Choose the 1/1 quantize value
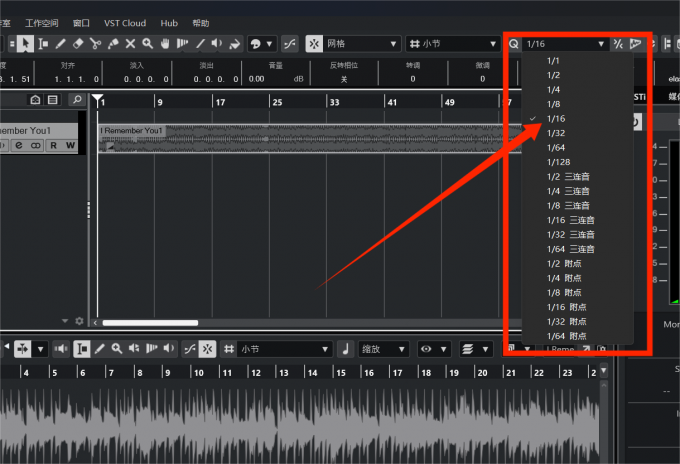680x464 pixels. pos(577,61)
